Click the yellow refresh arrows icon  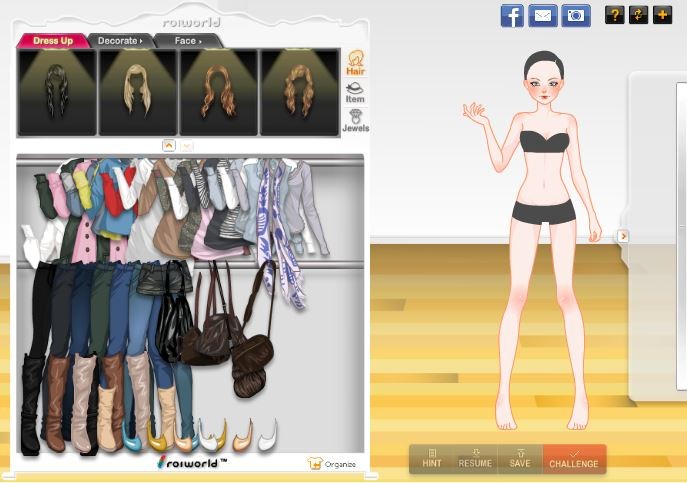[x=638, y=15]
